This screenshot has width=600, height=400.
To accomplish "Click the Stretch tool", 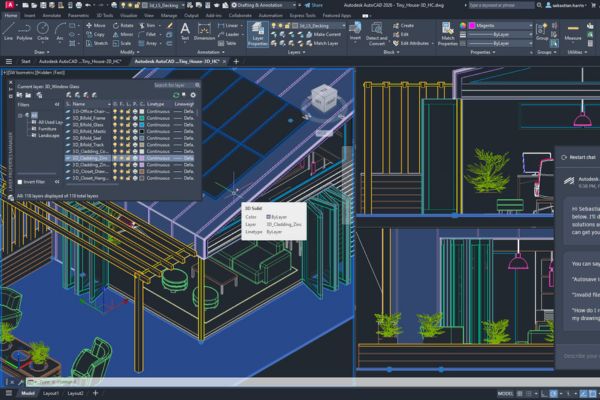I will coord(96,43).
